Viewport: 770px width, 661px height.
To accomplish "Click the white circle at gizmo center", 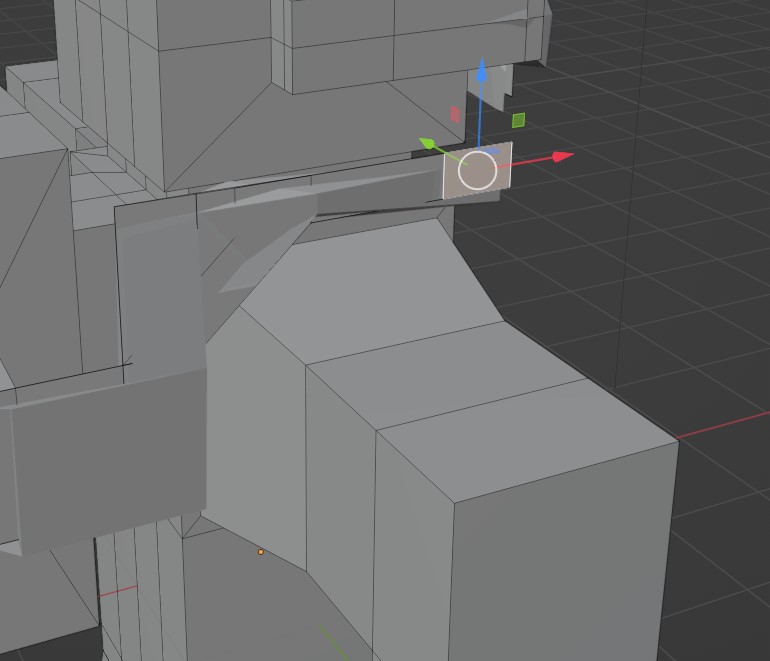I will pyautogui.click(x=477, y=170).
